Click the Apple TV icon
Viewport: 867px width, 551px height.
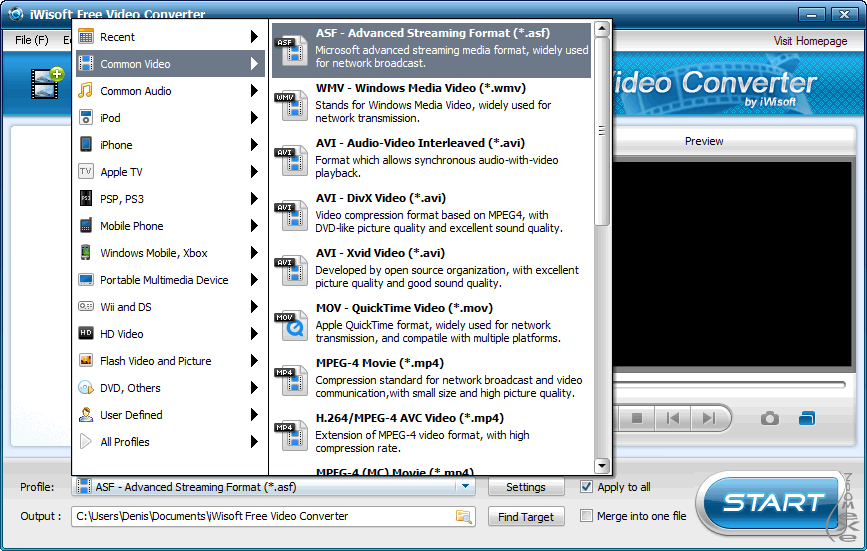(x=86, y=171)
